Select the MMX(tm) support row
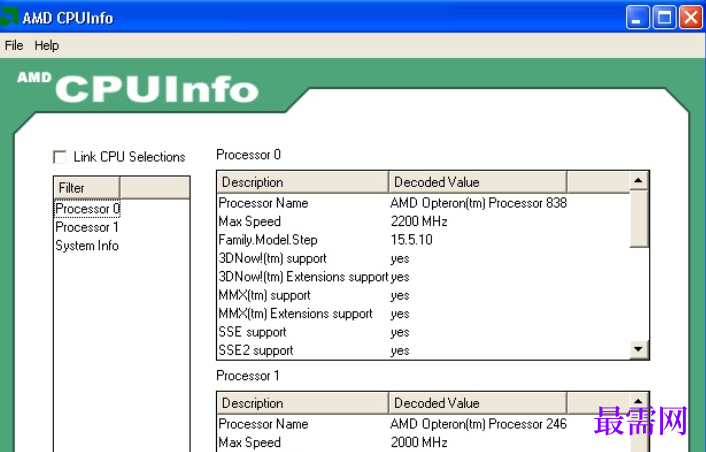Screen dimensions: 706x452 (x=423, y=295)
